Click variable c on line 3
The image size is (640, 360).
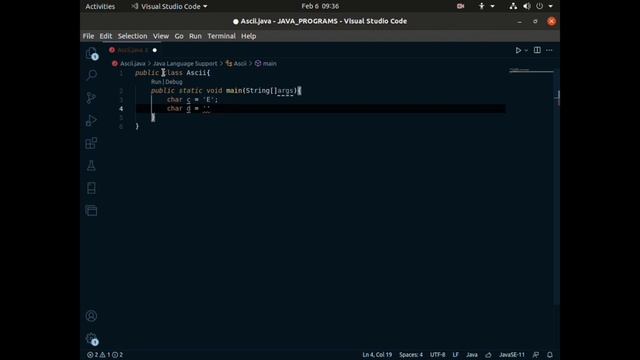pos(189,100)
